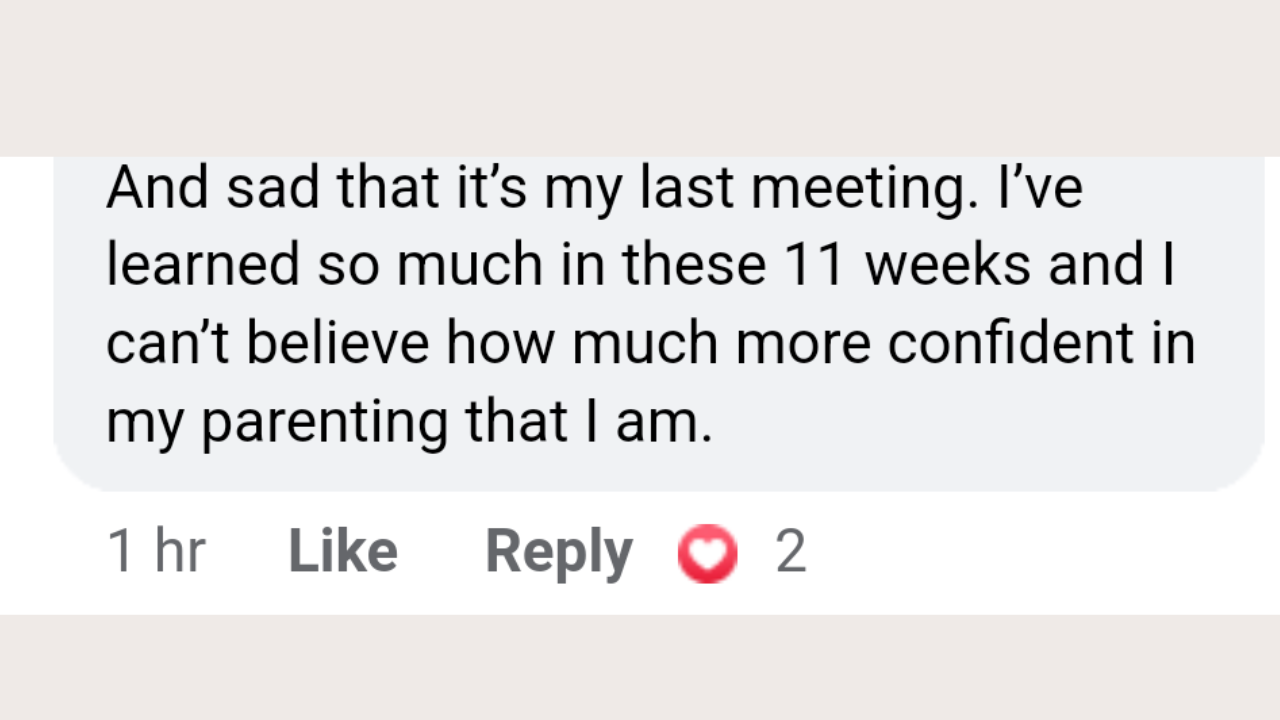Click the word "confident" in the comment
1280x720 pixels.
[1011, 343]
